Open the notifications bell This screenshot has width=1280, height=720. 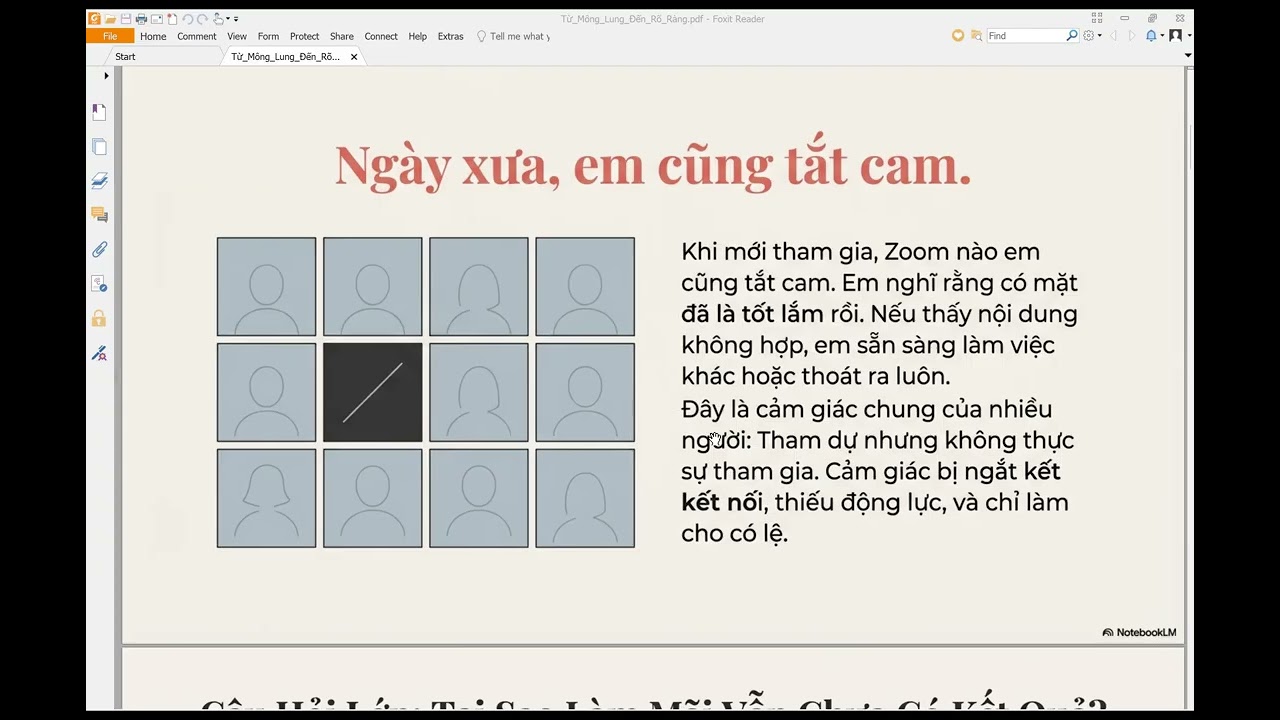(1151, 36)
